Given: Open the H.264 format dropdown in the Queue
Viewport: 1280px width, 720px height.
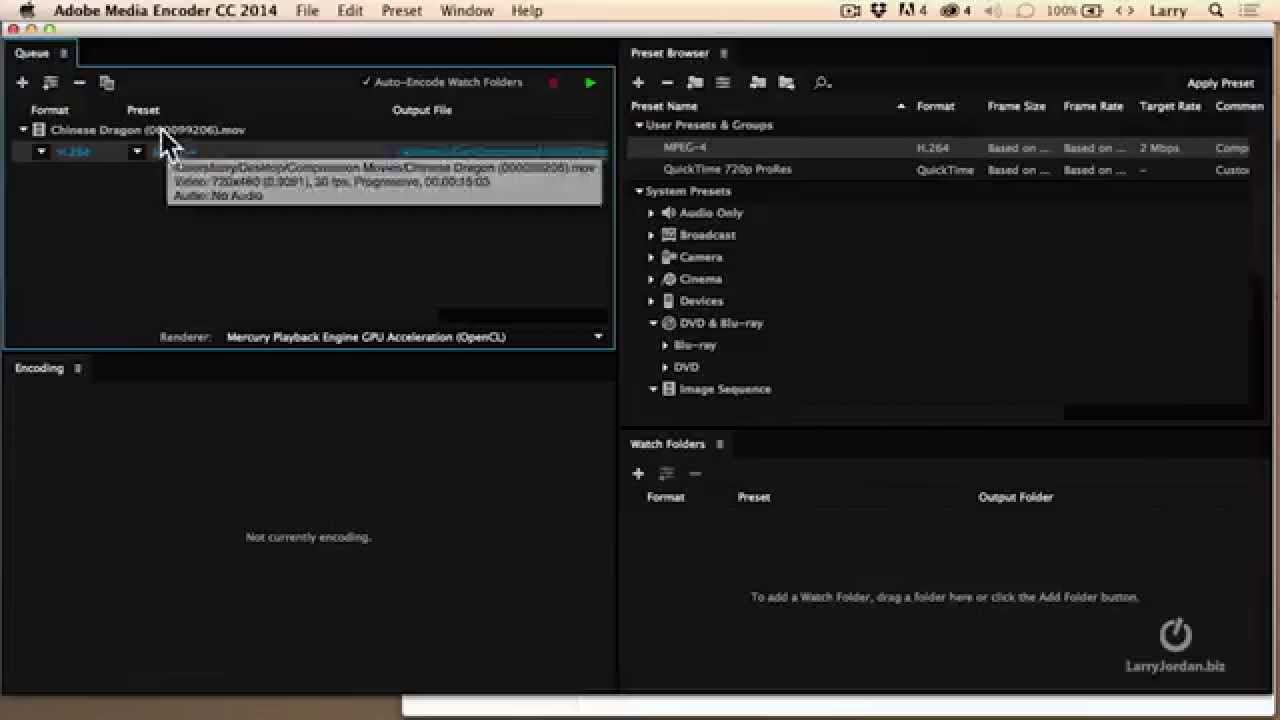Looking at the screenshot, I should (41, 152).
